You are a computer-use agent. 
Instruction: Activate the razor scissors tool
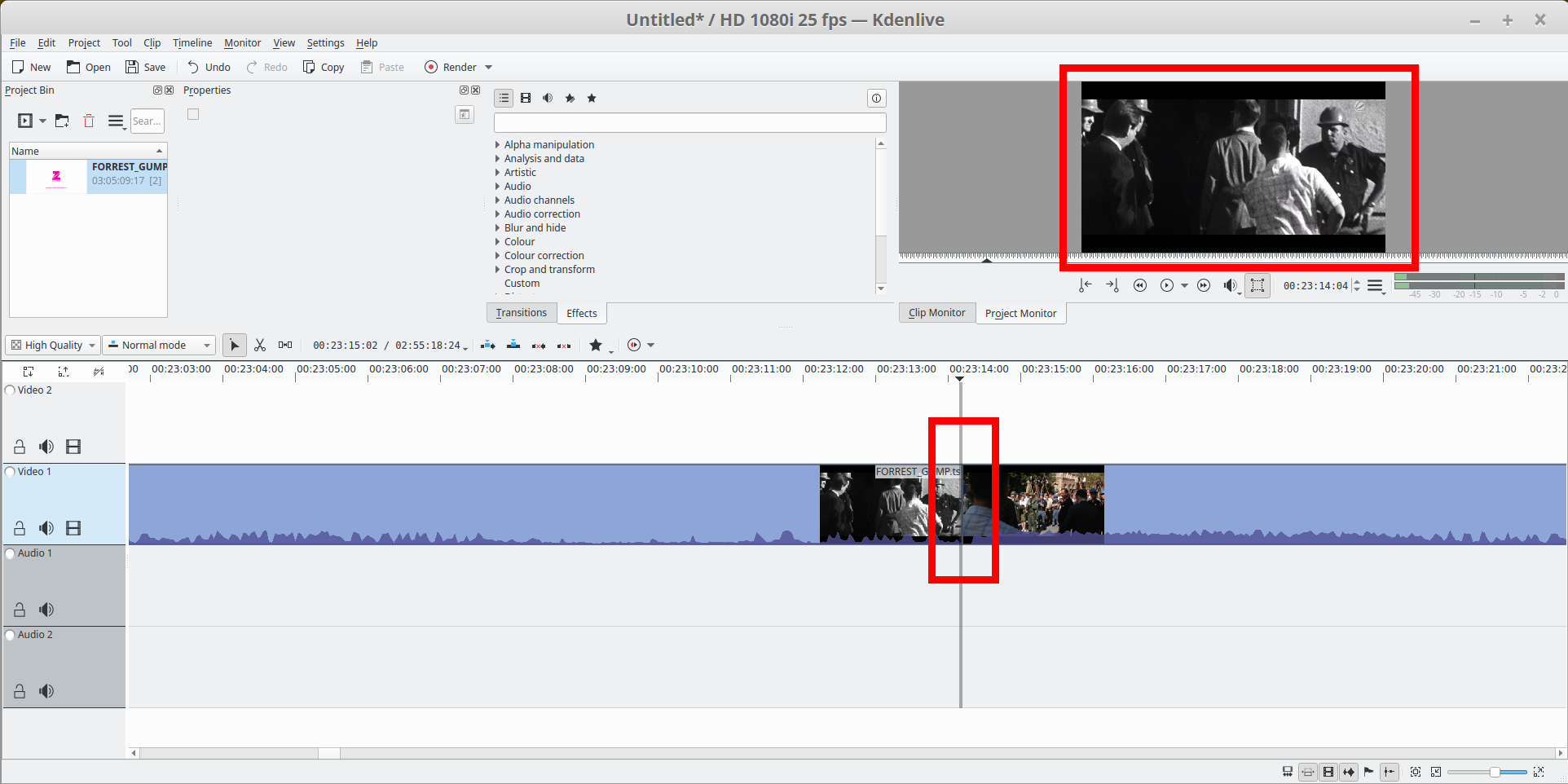260,346
